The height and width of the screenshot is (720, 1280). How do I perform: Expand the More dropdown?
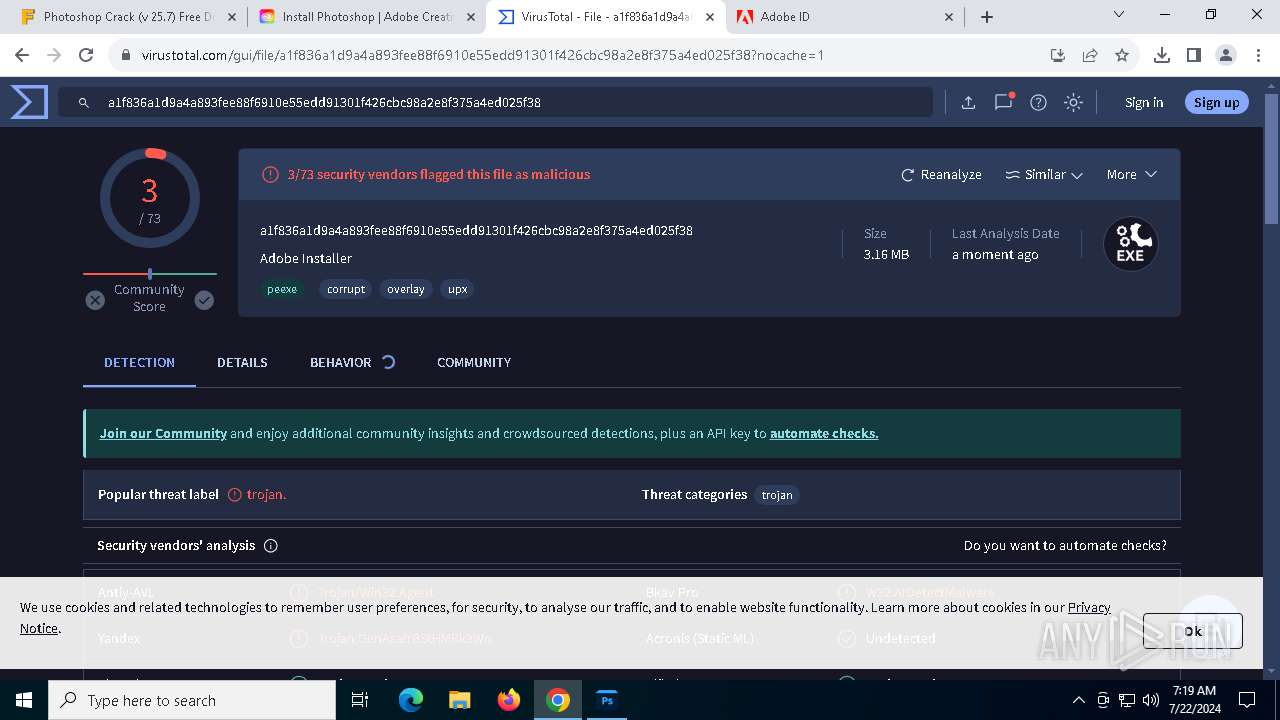[1131, 174]
